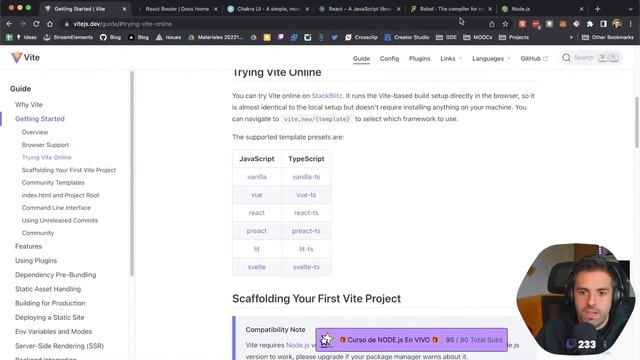Open the vue-ts template link
The height and width of the screenshot is (360, 640).
point(306,195)
